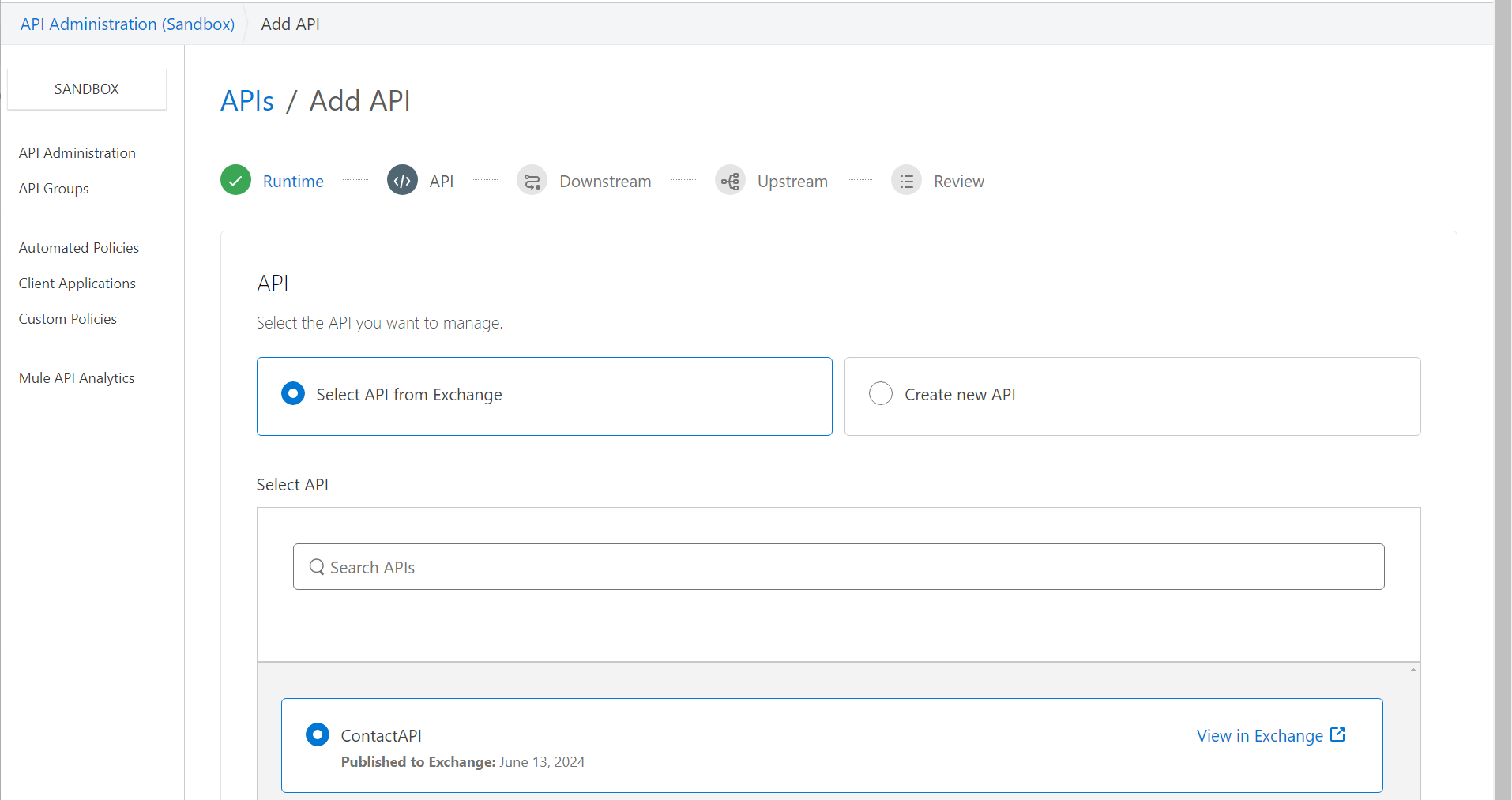The image size is (1512, 800).
Task: Open Mule API Analytics
Action: tap(77, 377)
